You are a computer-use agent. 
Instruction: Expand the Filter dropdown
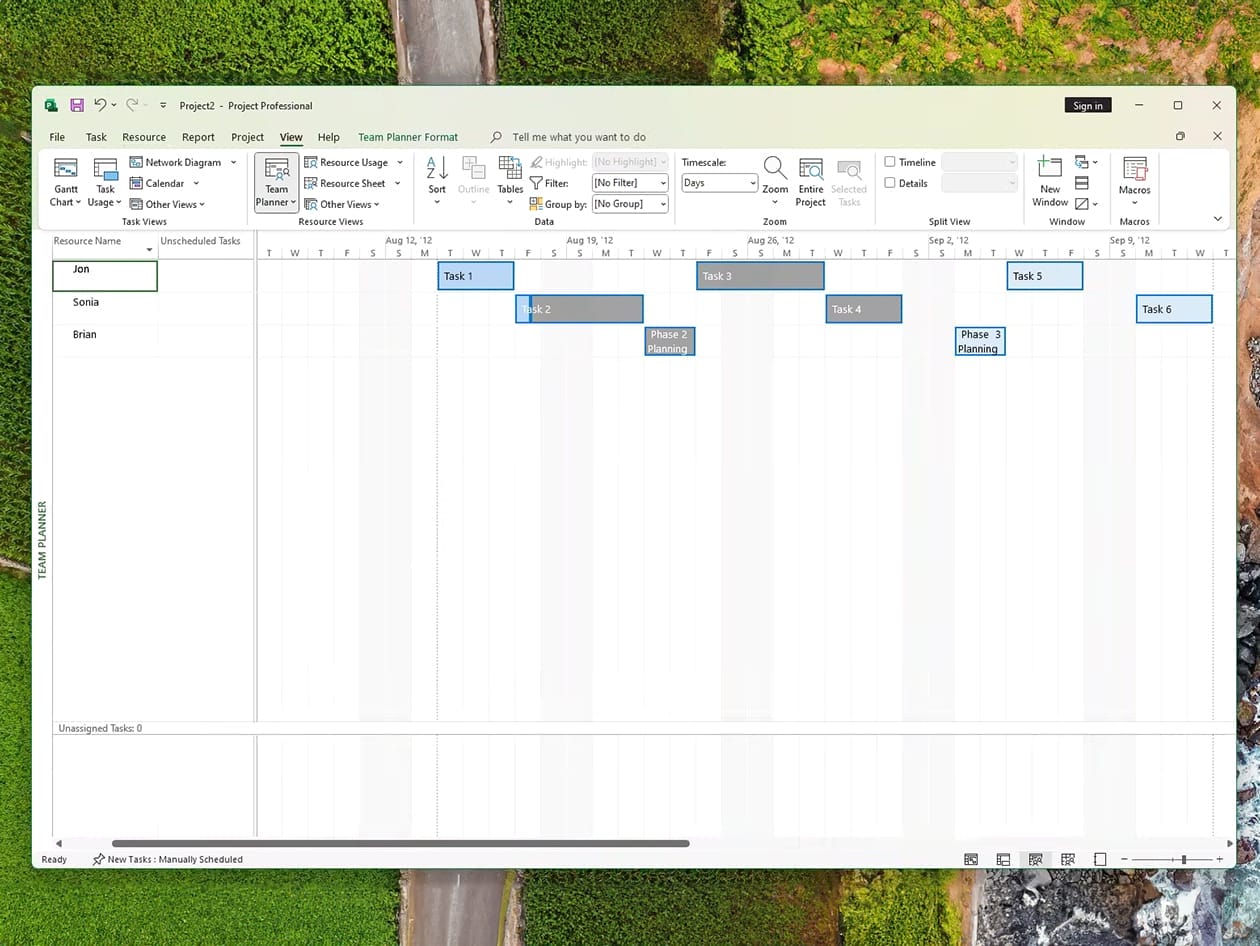630,183
